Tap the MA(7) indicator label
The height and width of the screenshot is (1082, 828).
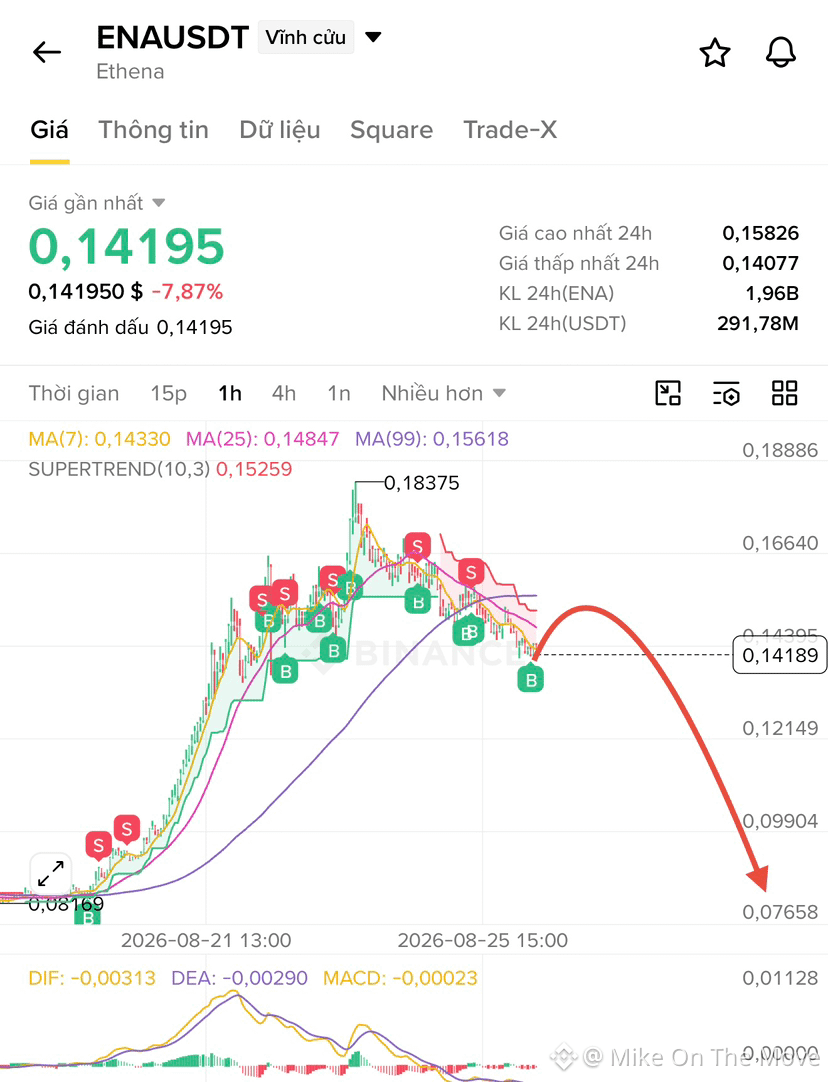tap(99, 439)
